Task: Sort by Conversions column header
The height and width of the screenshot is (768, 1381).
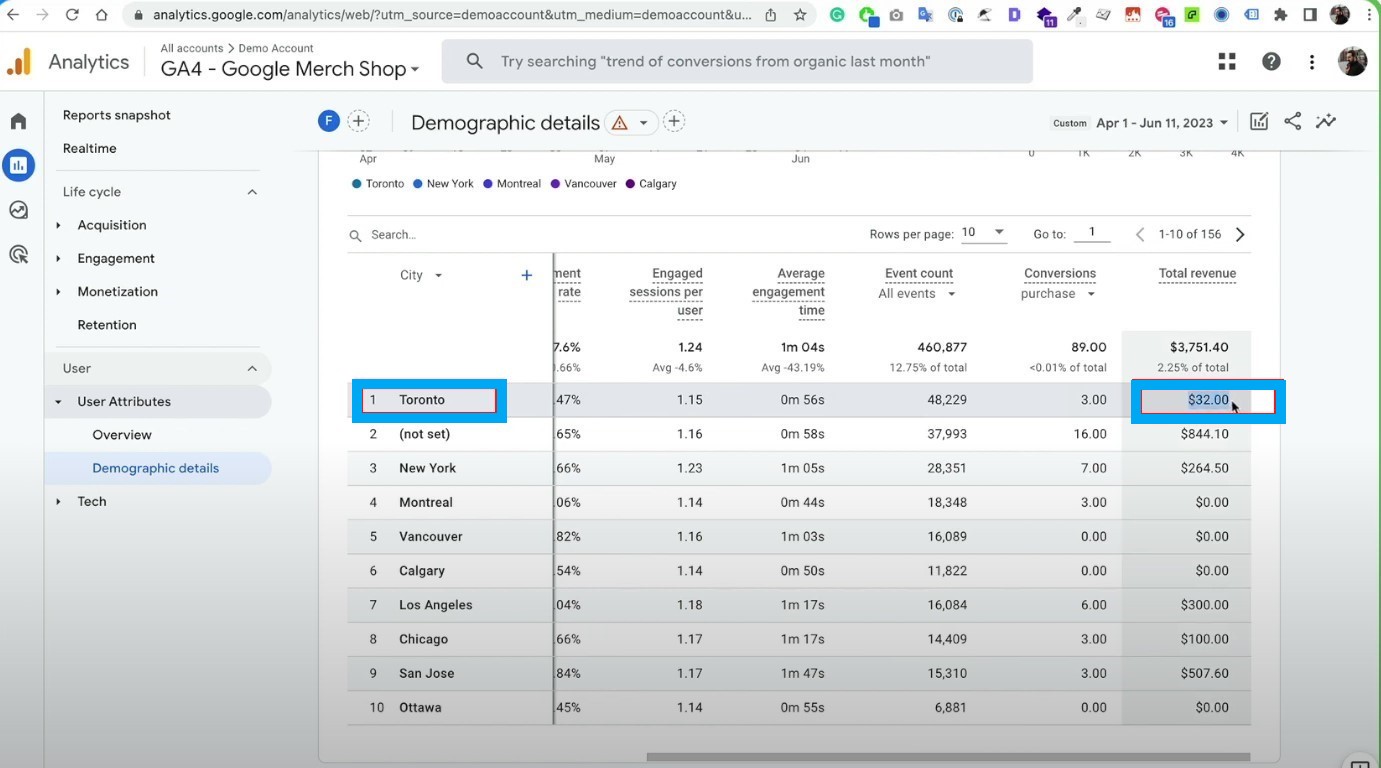Action: pos(1060,273)
